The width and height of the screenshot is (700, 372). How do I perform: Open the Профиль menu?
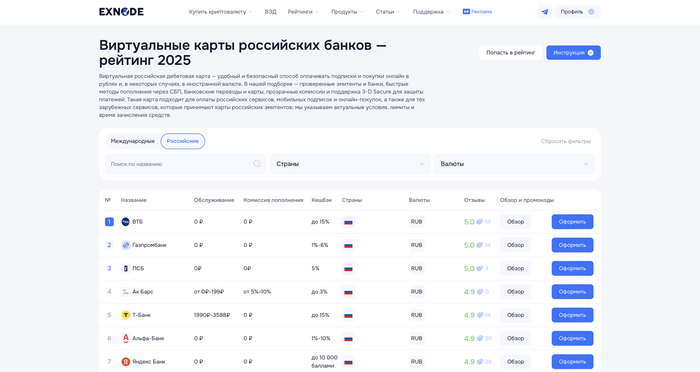coord(577,12)
